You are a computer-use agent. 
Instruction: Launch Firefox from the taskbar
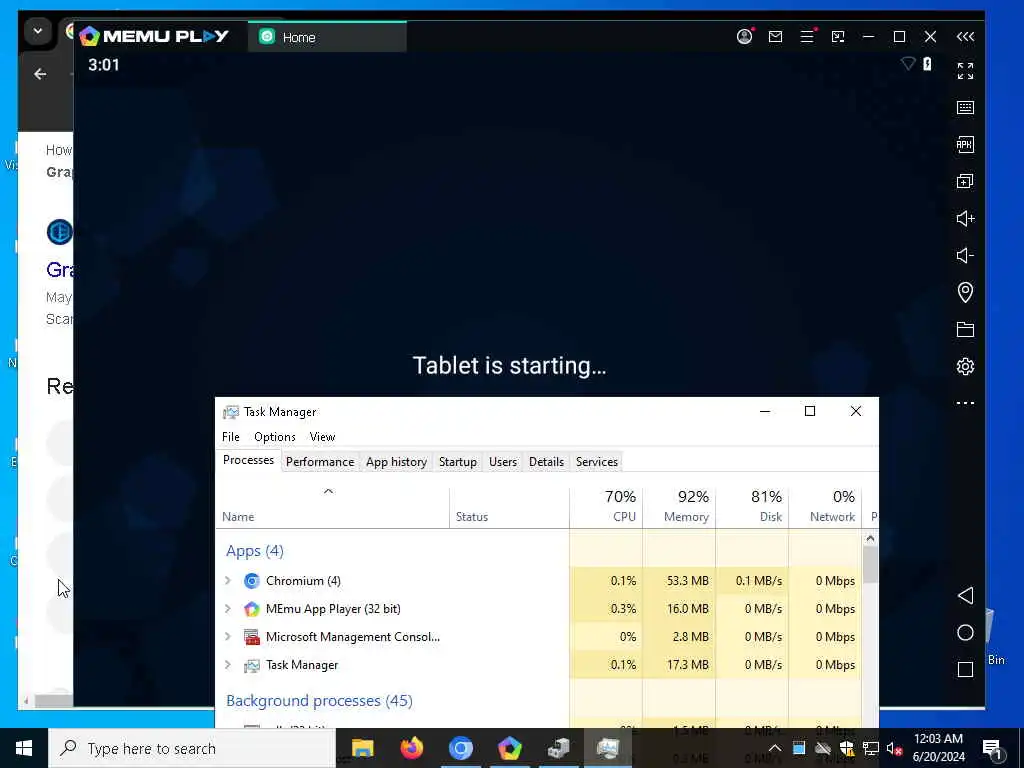[x=411, y=748]
